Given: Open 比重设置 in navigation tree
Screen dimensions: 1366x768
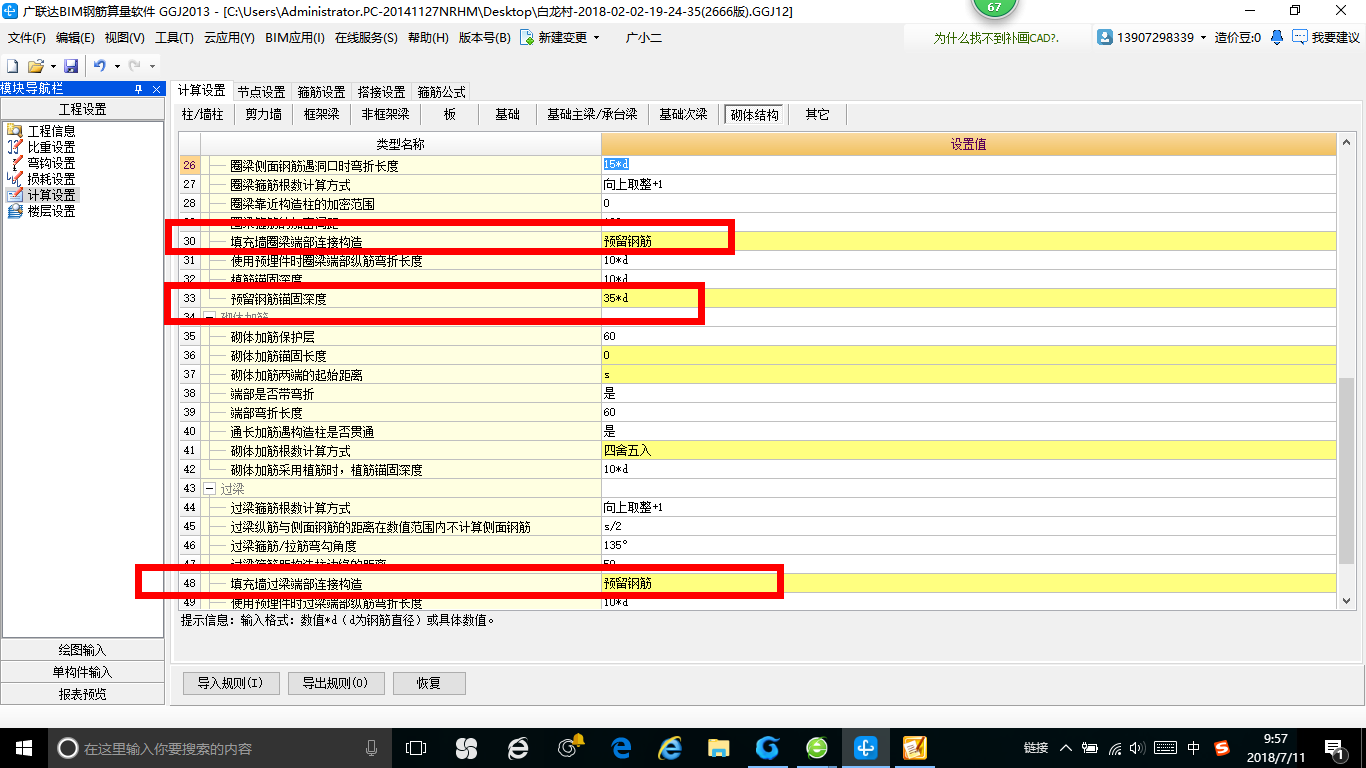Looking at the screenshot, I should coord(51,147).
